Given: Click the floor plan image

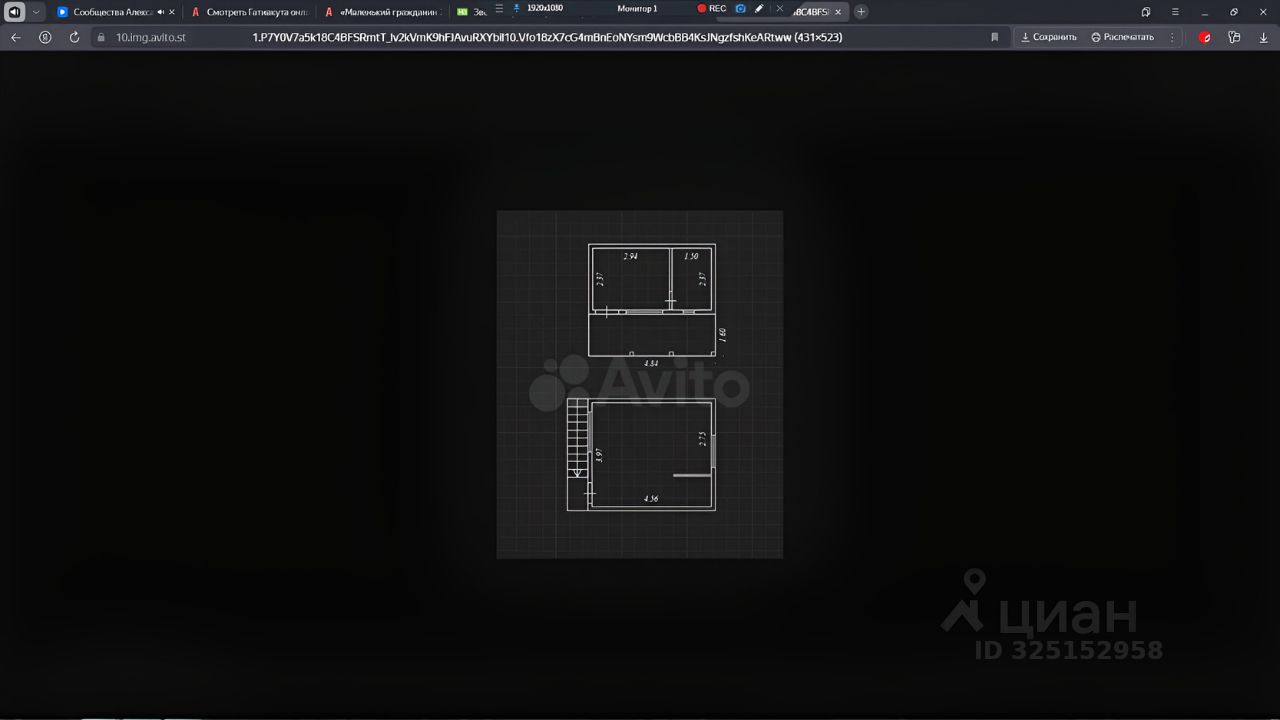Looking at the screenshot, I should [640, 384].
